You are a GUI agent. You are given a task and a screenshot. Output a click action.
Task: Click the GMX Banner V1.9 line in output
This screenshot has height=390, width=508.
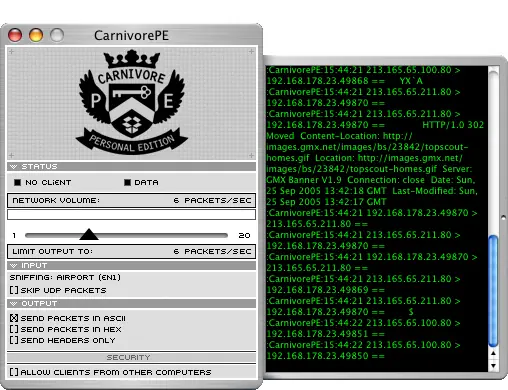[x=371, y=180]
